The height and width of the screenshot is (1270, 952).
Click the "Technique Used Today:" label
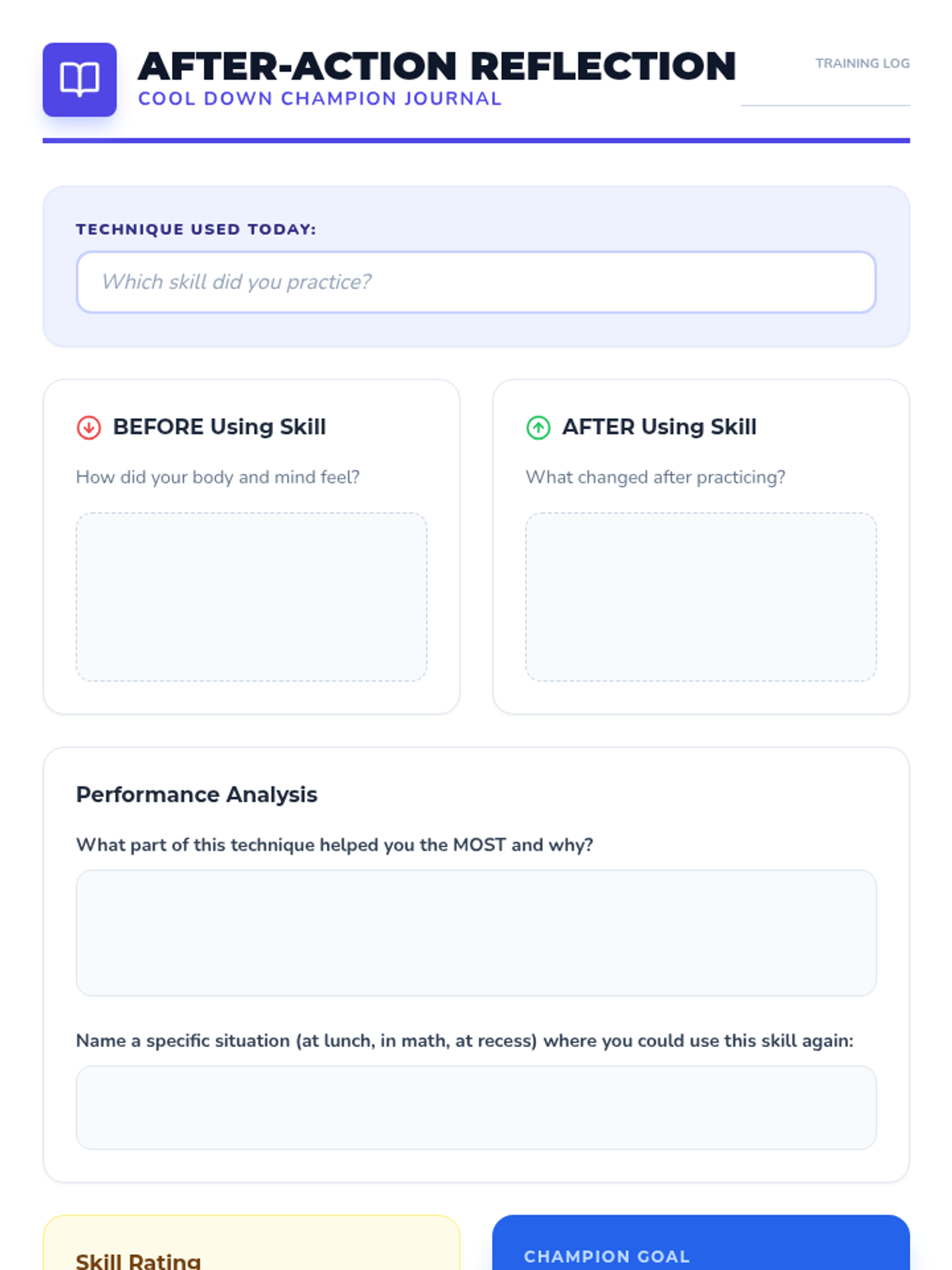tap(196, 229)
